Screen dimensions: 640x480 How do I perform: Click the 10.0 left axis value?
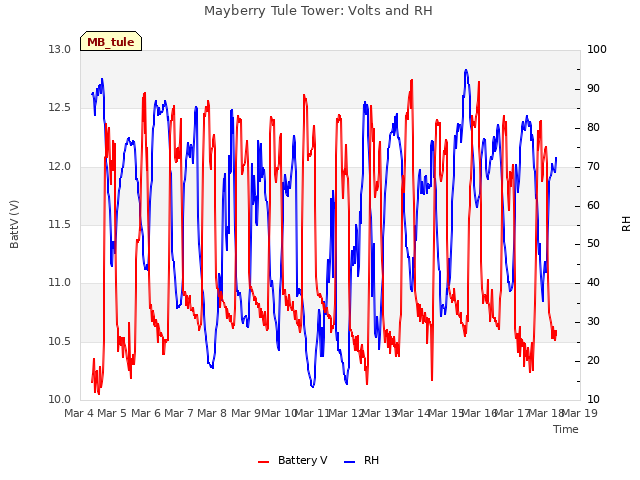click(60, 400)
